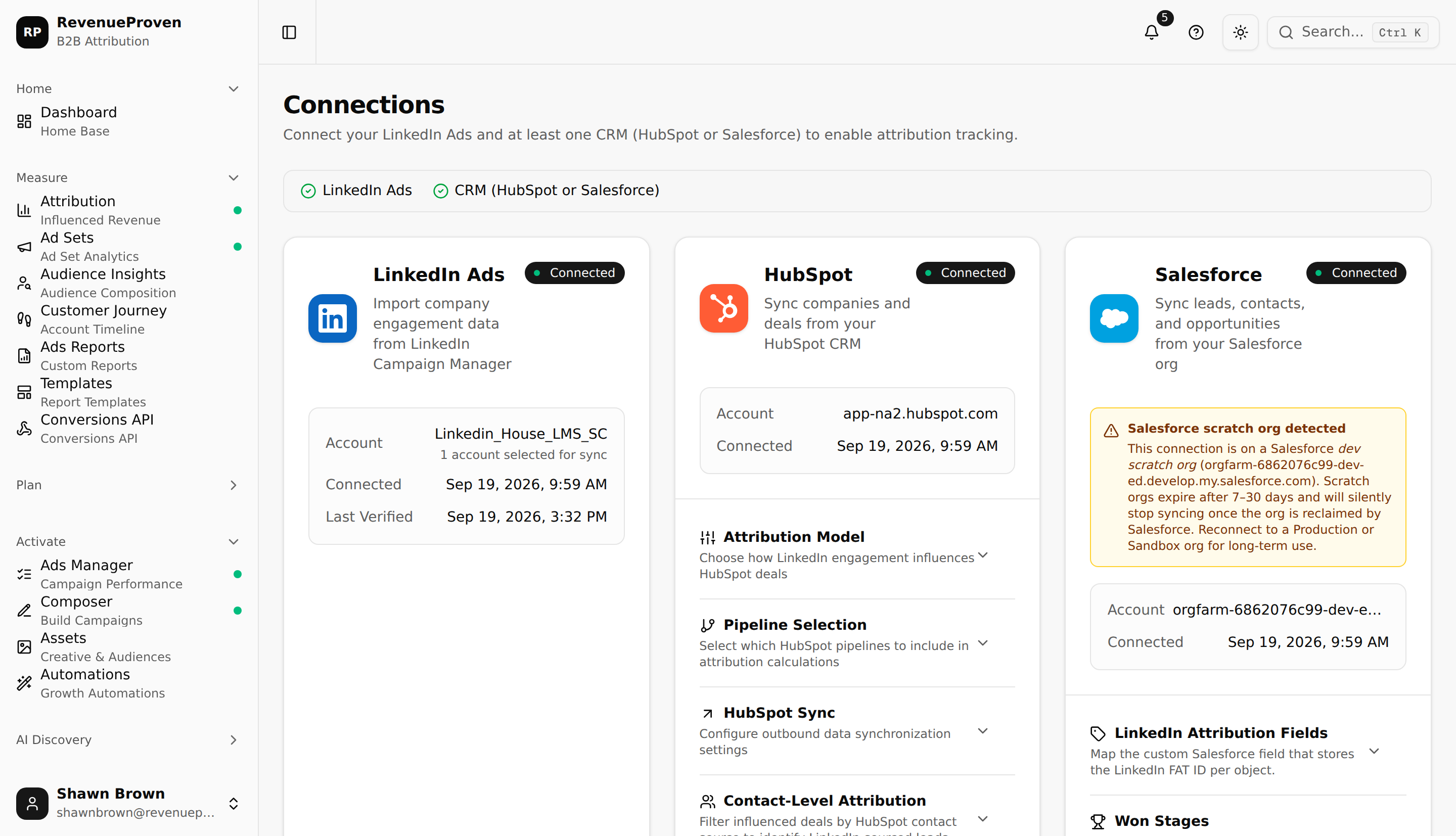1456x836 pixels.
Task: Click HubSpot Connected badge
Action: point(965,273)
